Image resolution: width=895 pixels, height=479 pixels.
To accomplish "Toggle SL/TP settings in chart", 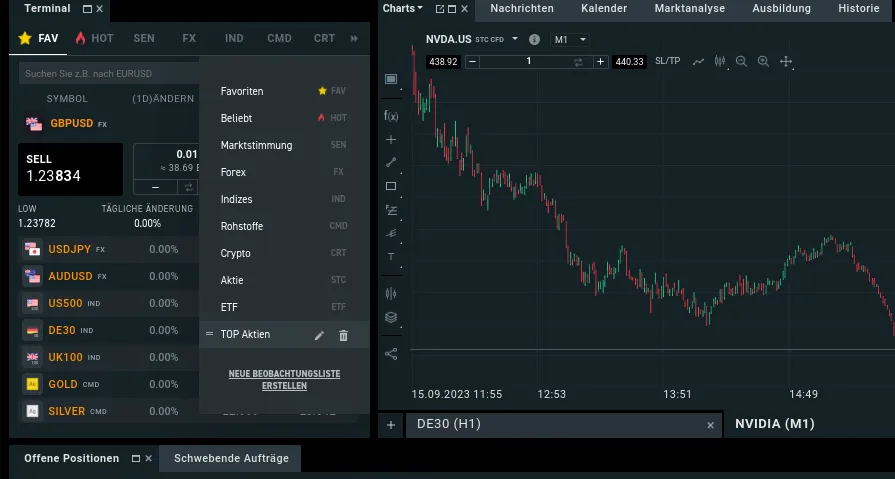I will pos(667,61).
